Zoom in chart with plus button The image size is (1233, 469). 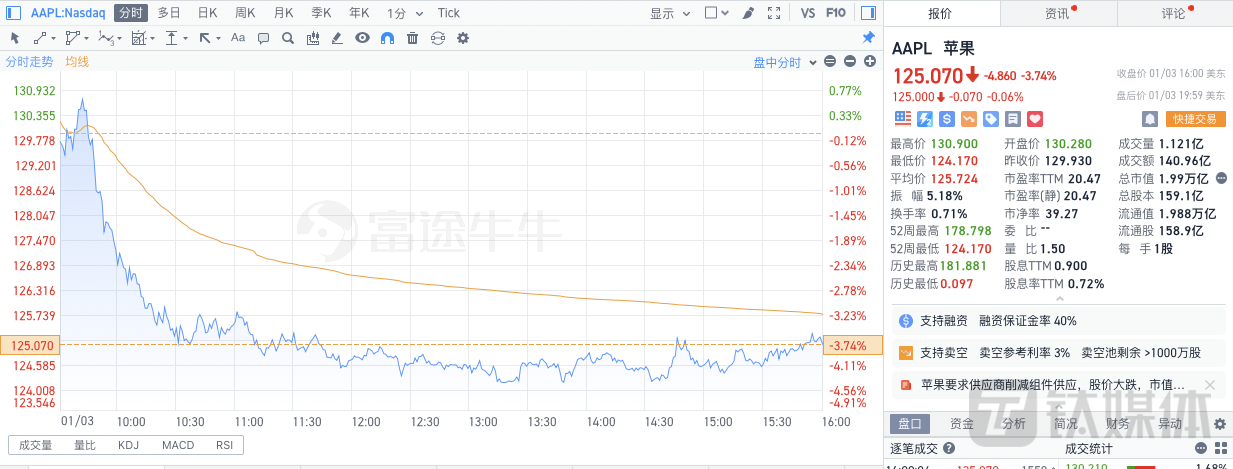(870, 62)
